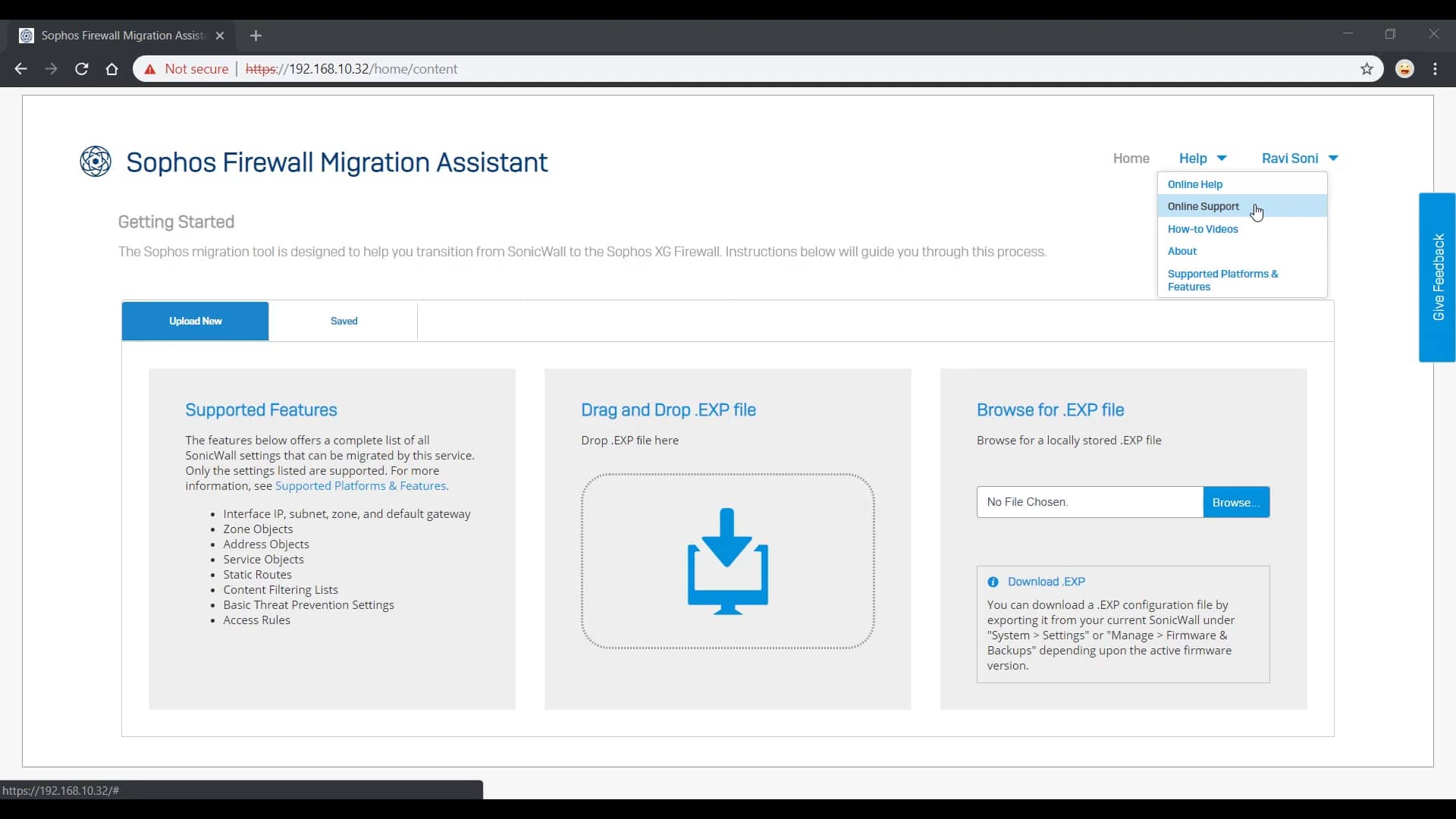
Task: Open About from the Help menu
Action: 1183,251
